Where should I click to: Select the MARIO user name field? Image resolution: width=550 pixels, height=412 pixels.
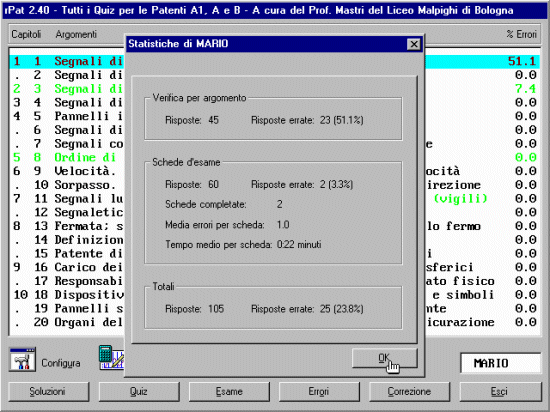501,363
